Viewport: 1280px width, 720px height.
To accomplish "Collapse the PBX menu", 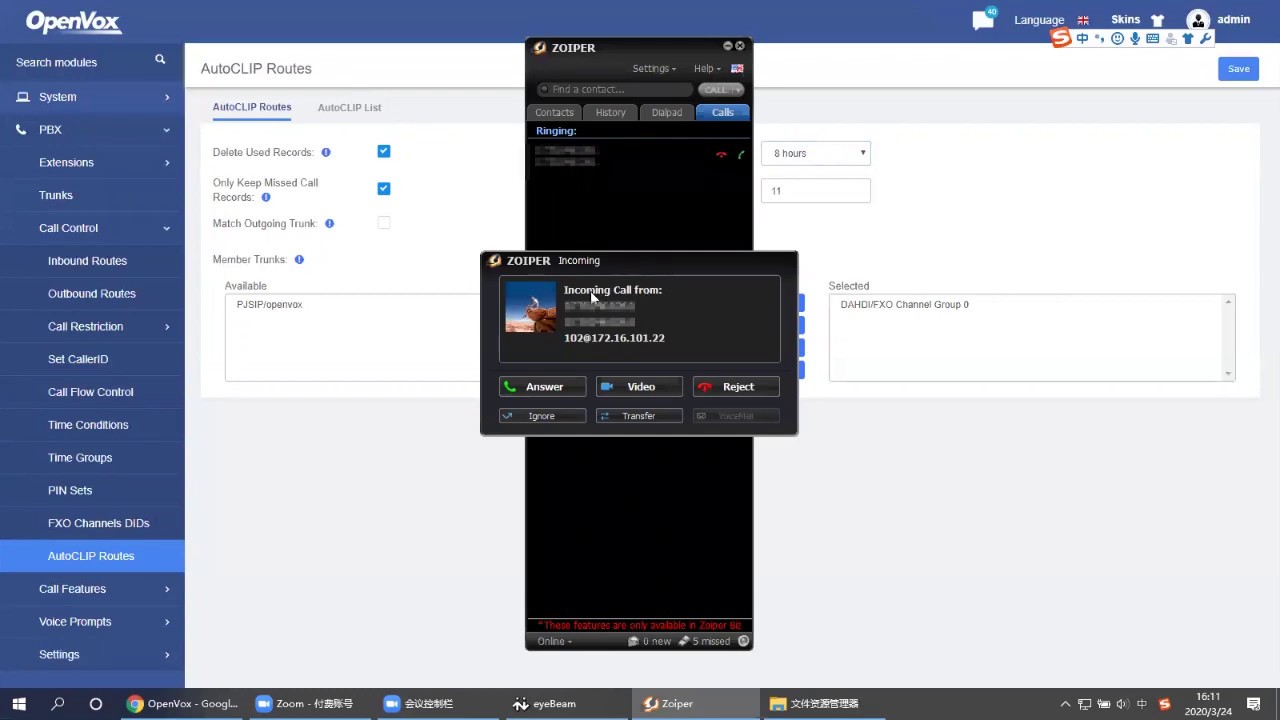I will click(92, 130).
